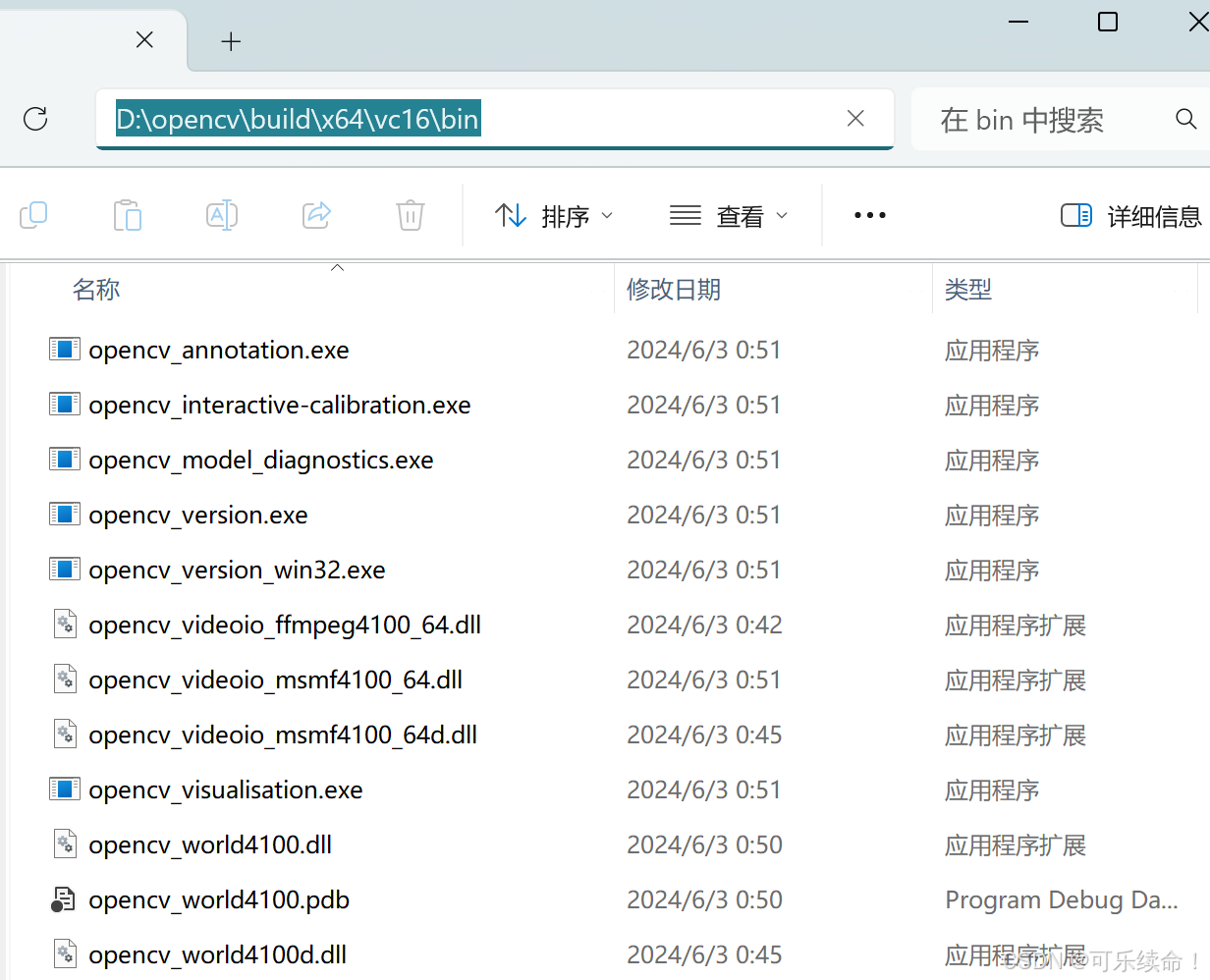The width and height of the screenshot is (1210, 980).
Task: Click the file name opencv_videoio_ffmpeg4100_64.dll
Action: pyautogui.click(x=285, y=626)
